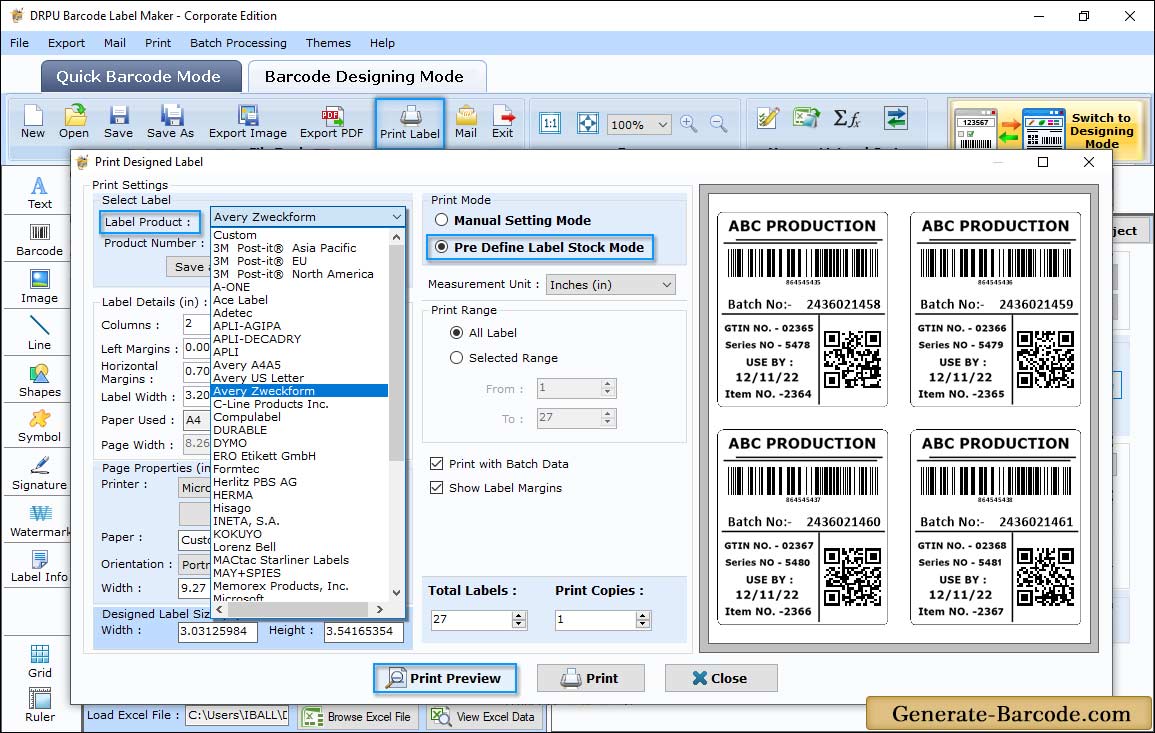Open the 100% zoom level dropdown

(x=639, y=124)
